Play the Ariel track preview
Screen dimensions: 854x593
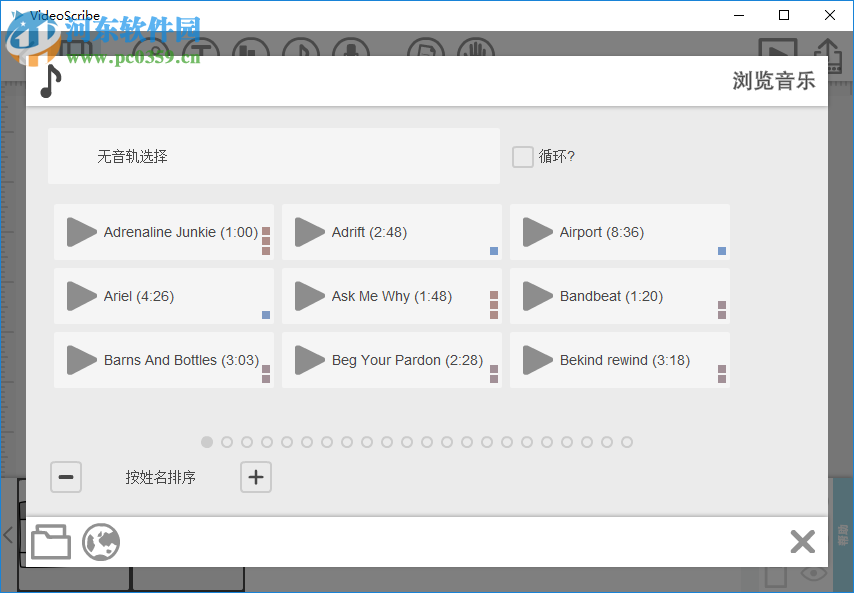pos(81,296)
